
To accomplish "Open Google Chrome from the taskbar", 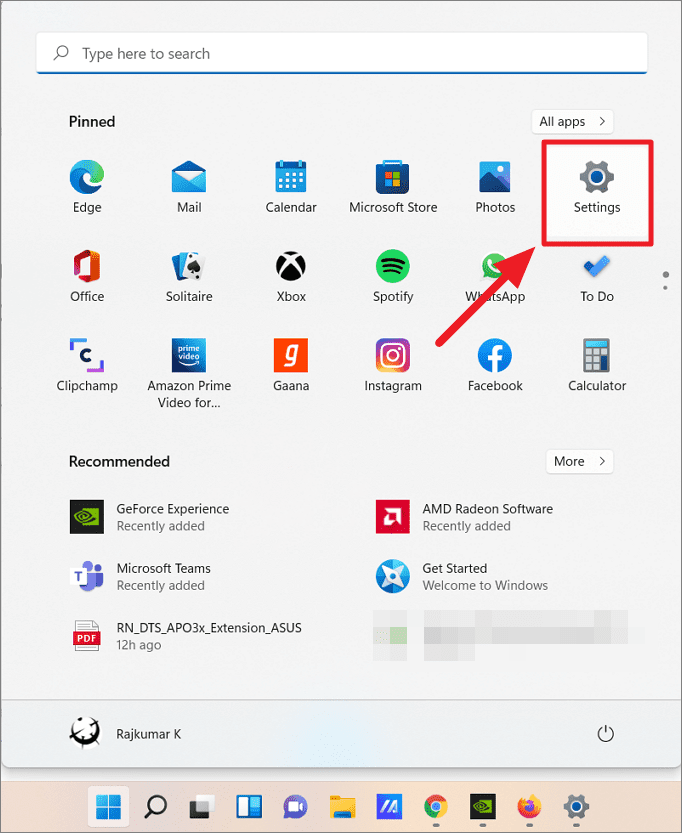I will tap(436, 807).
